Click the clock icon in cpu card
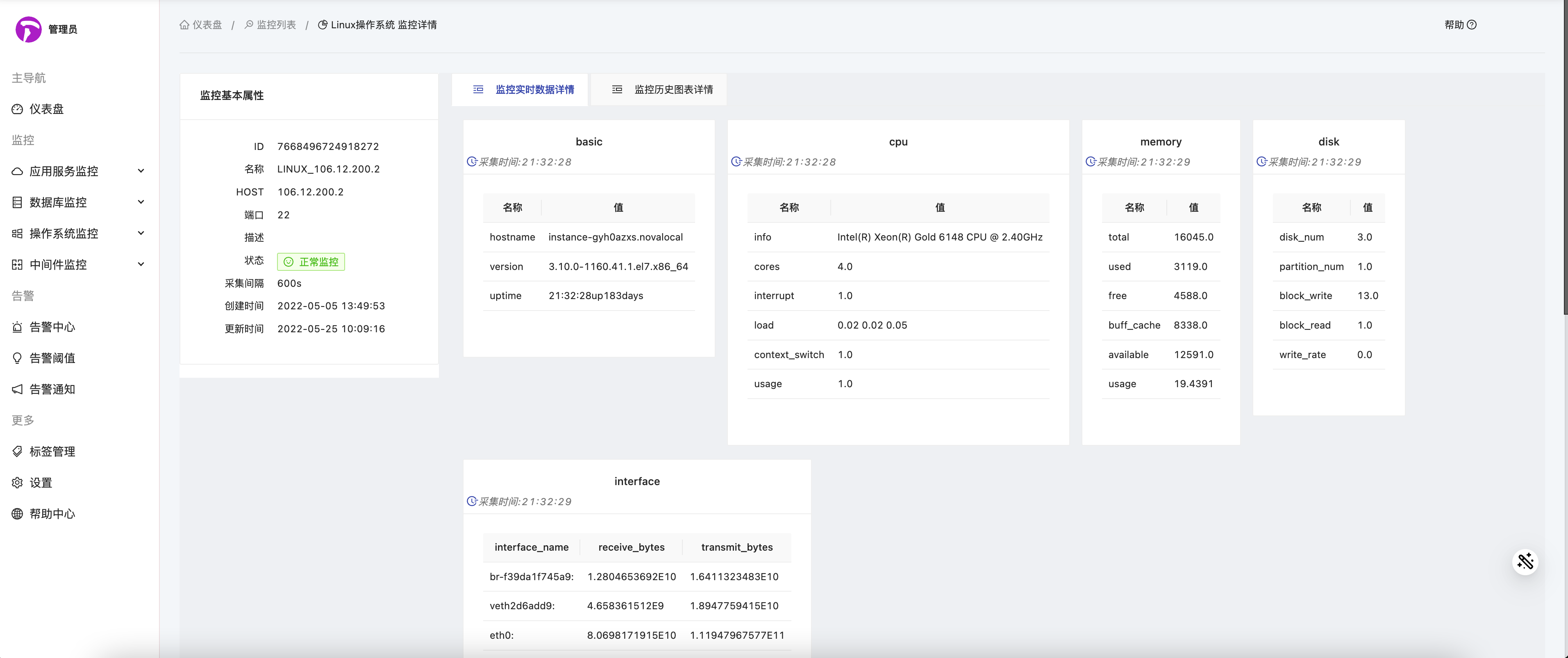This screenshot has height=658, width=1568. tap(736, 162)
